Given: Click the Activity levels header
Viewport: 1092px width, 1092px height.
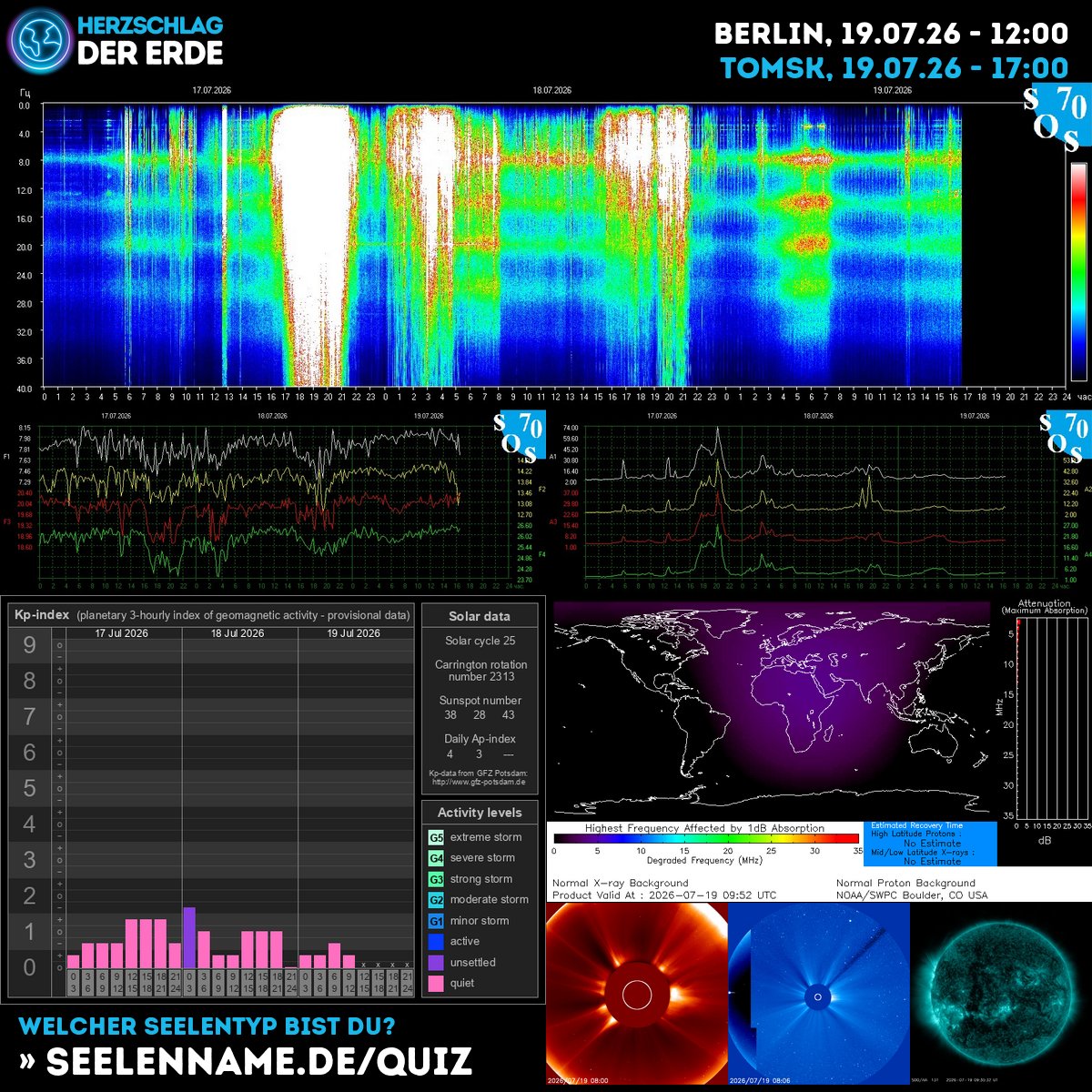Looking at the screenshot, I should pyautogui.click(x=480, y=813).
